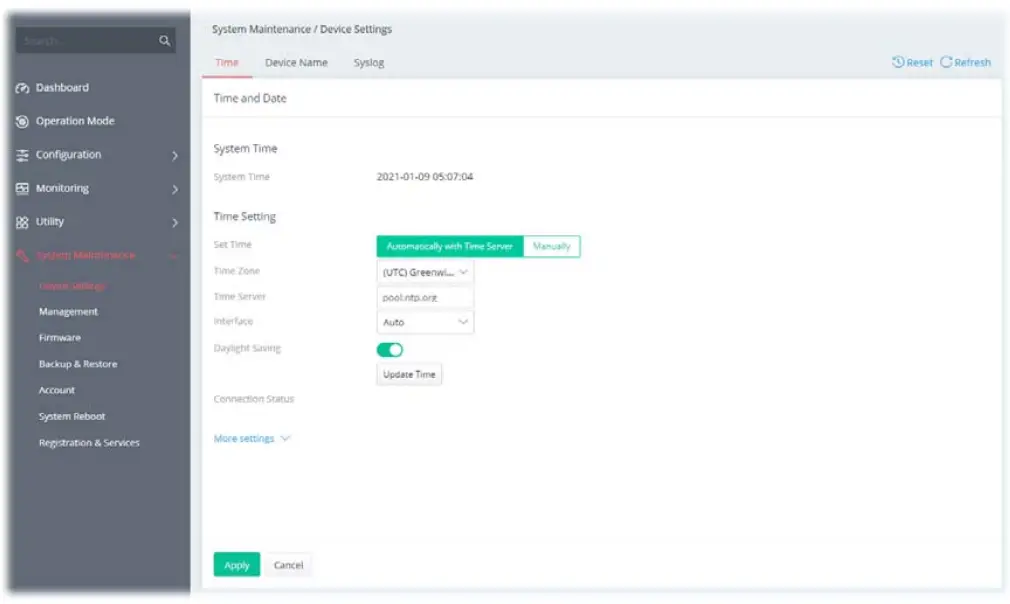Click the Reset clock icon
This screenshot has height=604, width=1010.
(898, 62)
